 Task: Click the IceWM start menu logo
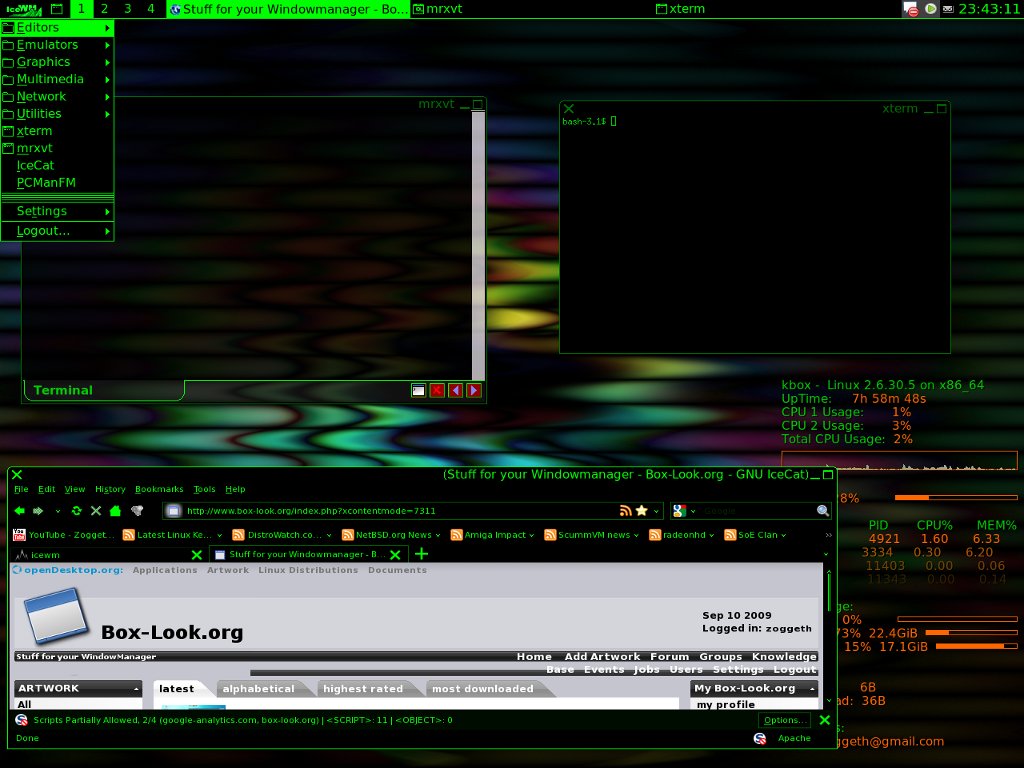tap(24, 9)
